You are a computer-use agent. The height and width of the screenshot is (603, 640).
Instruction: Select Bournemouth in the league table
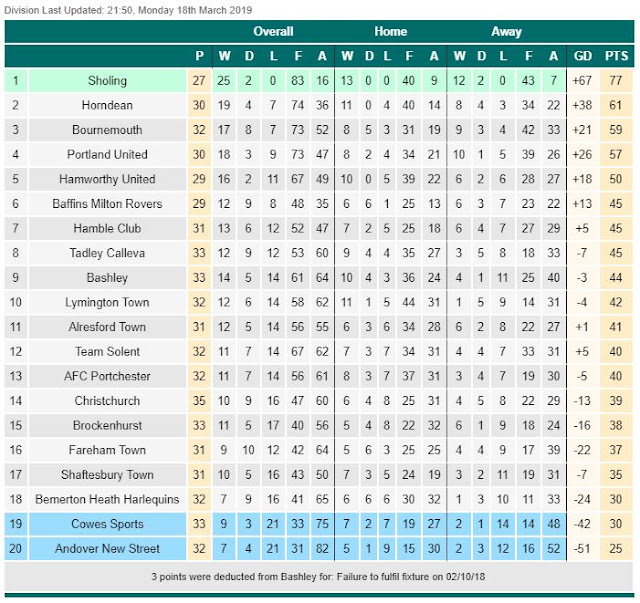107,130
